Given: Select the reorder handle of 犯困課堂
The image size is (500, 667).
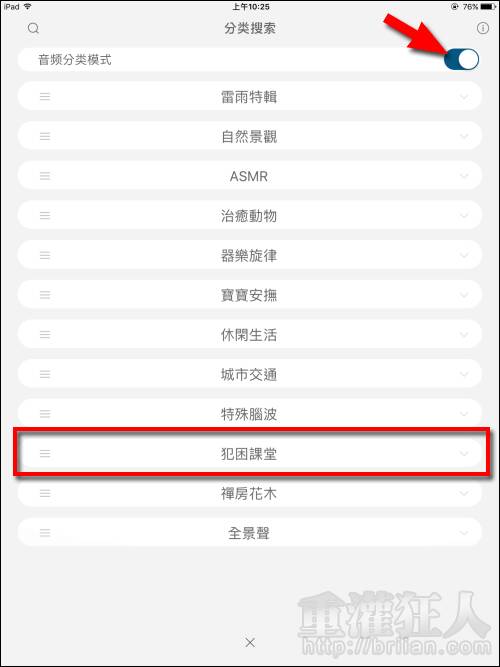Looking at the screenshot, I should [x=45, y=453].
